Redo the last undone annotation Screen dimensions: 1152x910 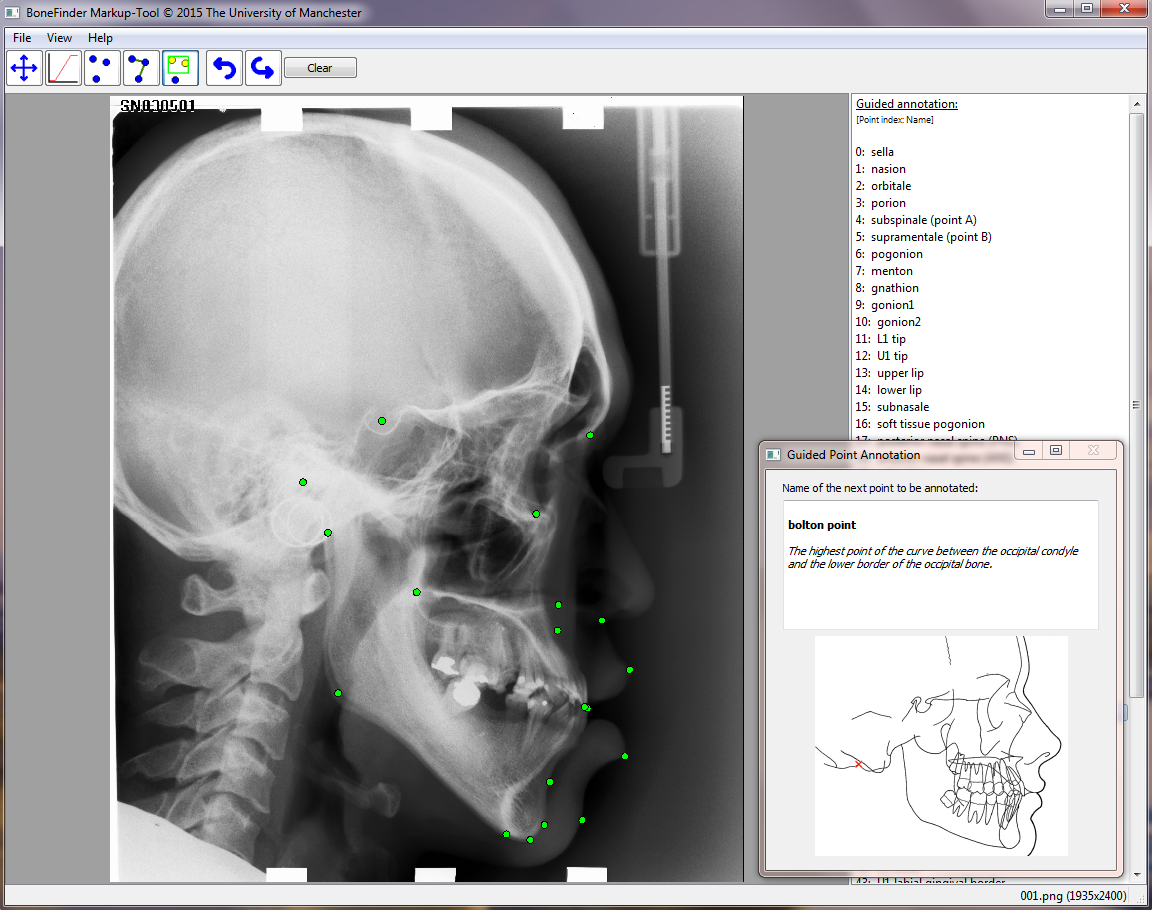[x=263, y=68]
